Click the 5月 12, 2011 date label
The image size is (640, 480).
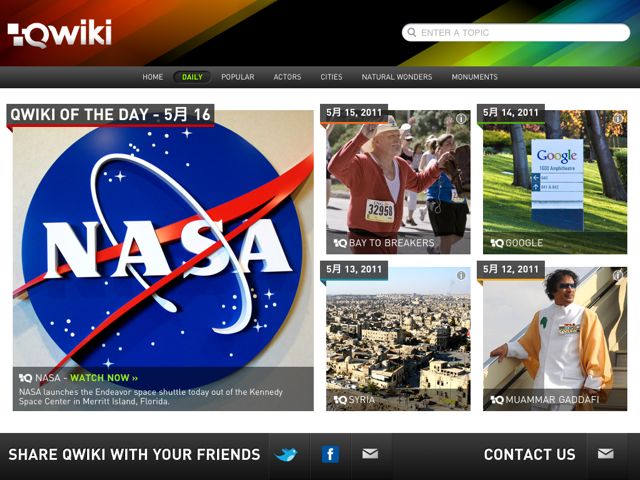coord(511,269)
